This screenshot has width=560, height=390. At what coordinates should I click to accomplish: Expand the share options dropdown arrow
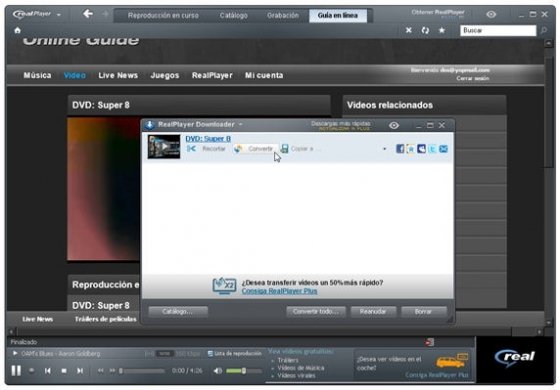384,149
